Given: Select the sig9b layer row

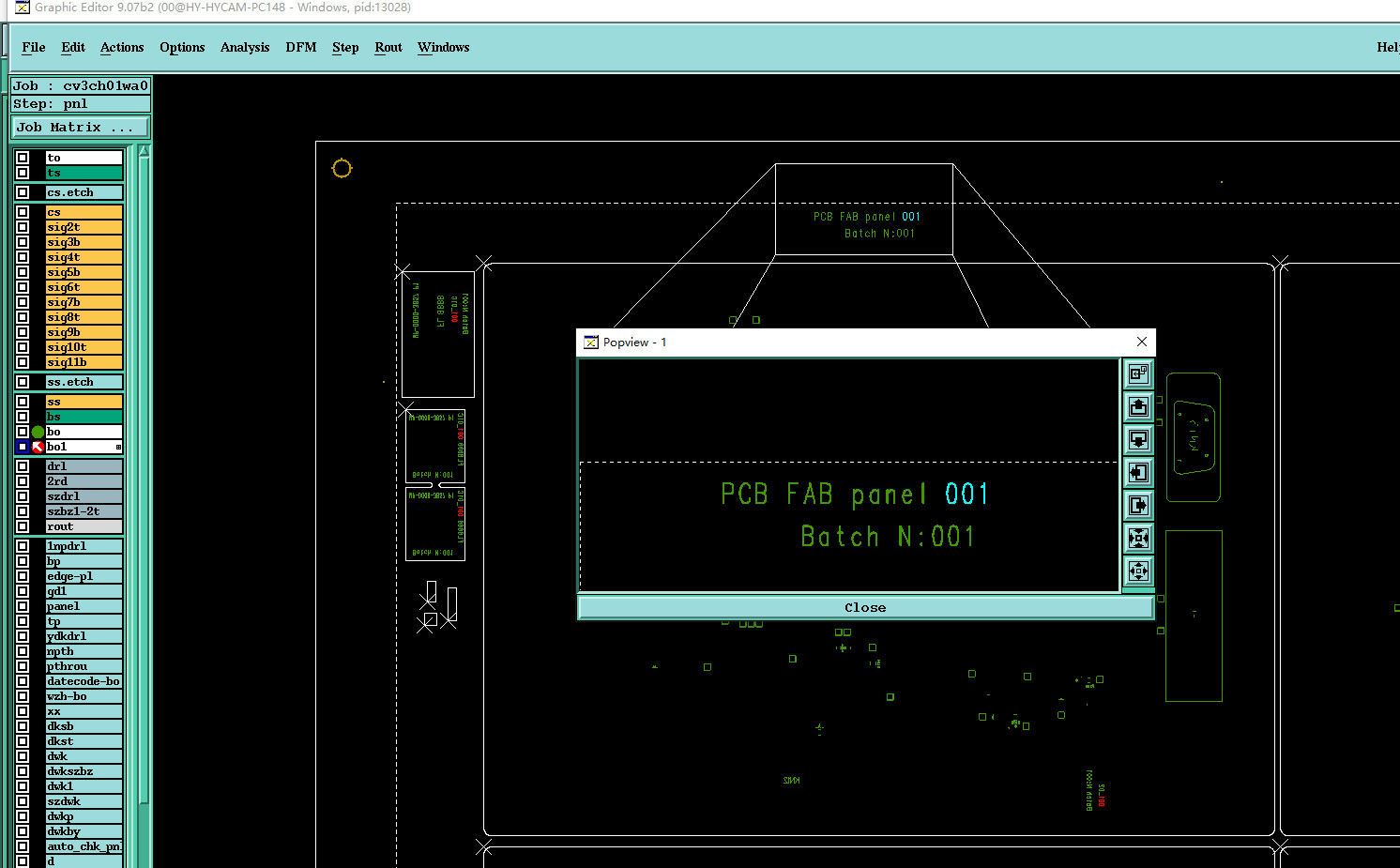Looking at the screenshot, I should (84, 332).
